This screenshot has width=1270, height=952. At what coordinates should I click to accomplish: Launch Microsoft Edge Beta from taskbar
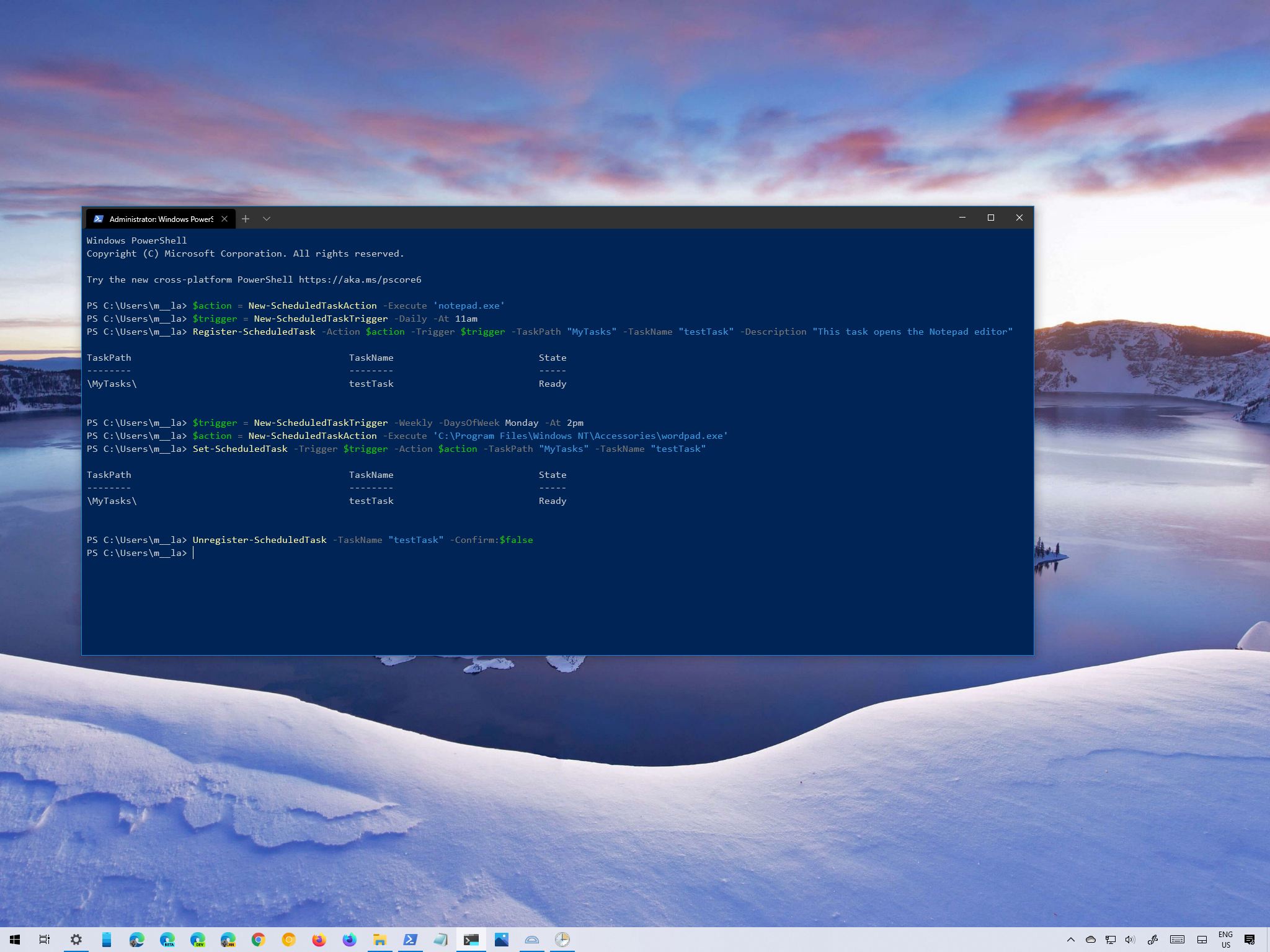click(167, 940)
